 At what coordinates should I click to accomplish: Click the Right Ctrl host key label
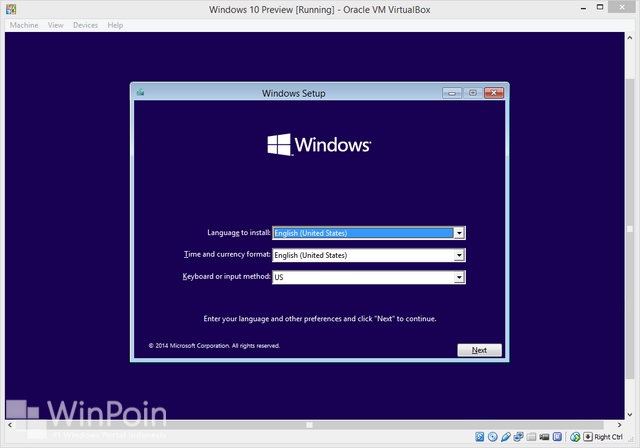[x=608, y=437]
